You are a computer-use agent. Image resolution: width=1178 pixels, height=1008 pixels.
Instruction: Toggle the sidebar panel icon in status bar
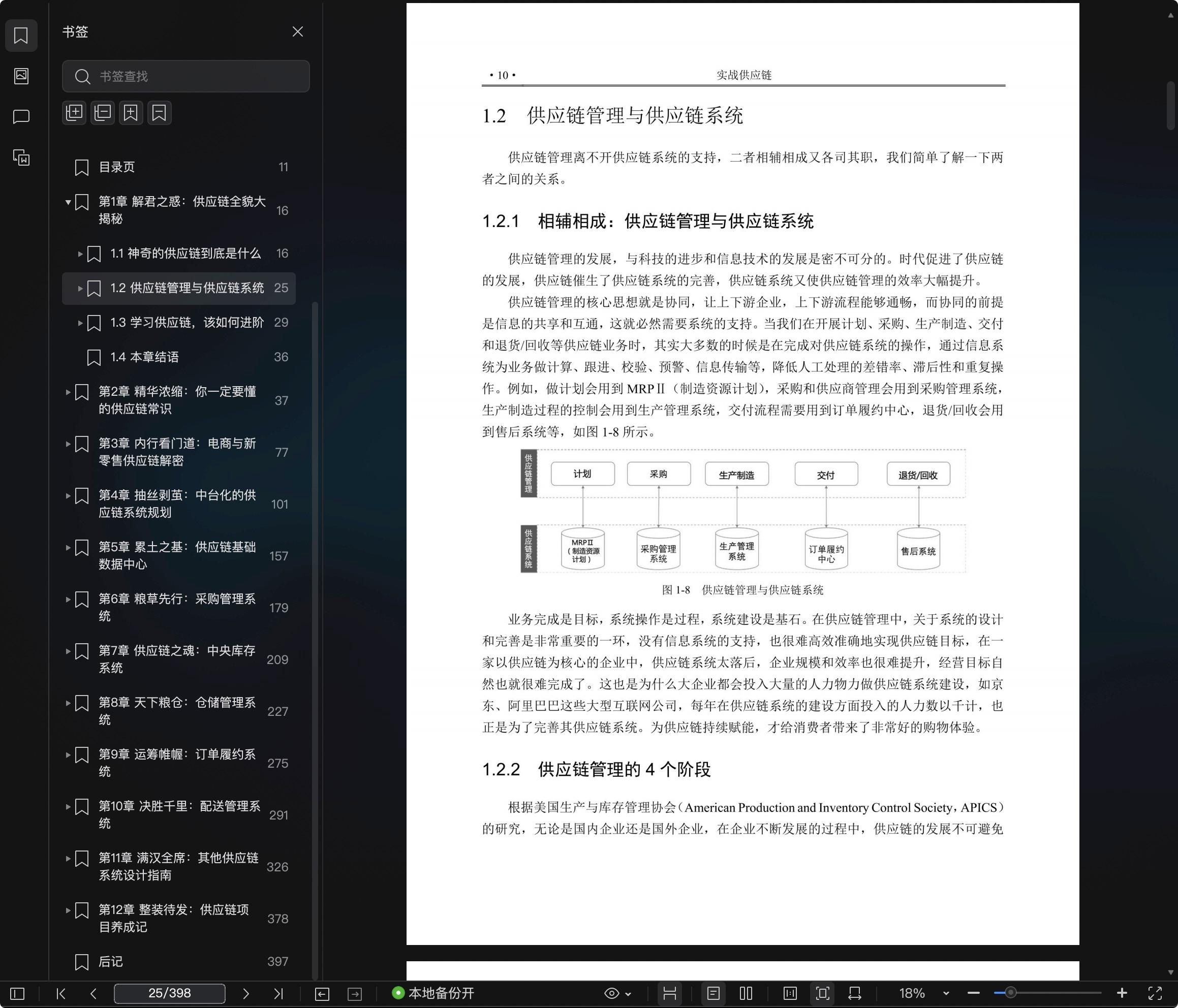pyautogui.click(x=18, y=993)
